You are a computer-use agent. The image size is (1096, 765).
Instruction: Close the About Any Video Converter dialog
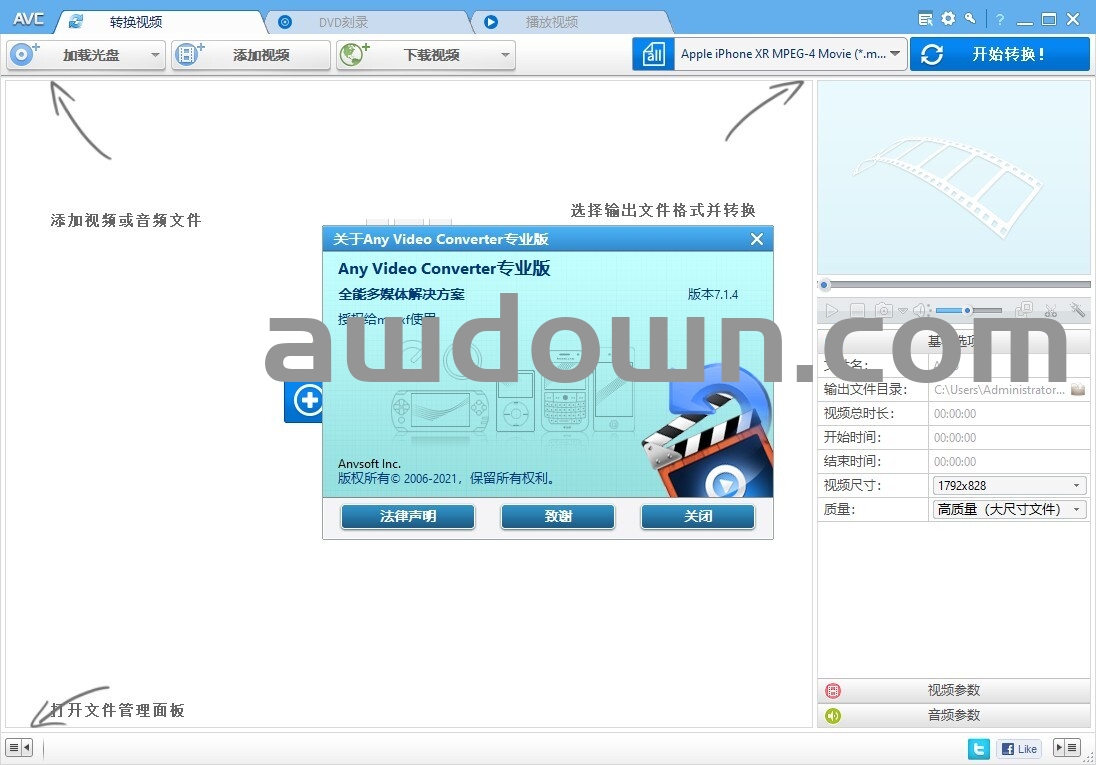(757, 239)
